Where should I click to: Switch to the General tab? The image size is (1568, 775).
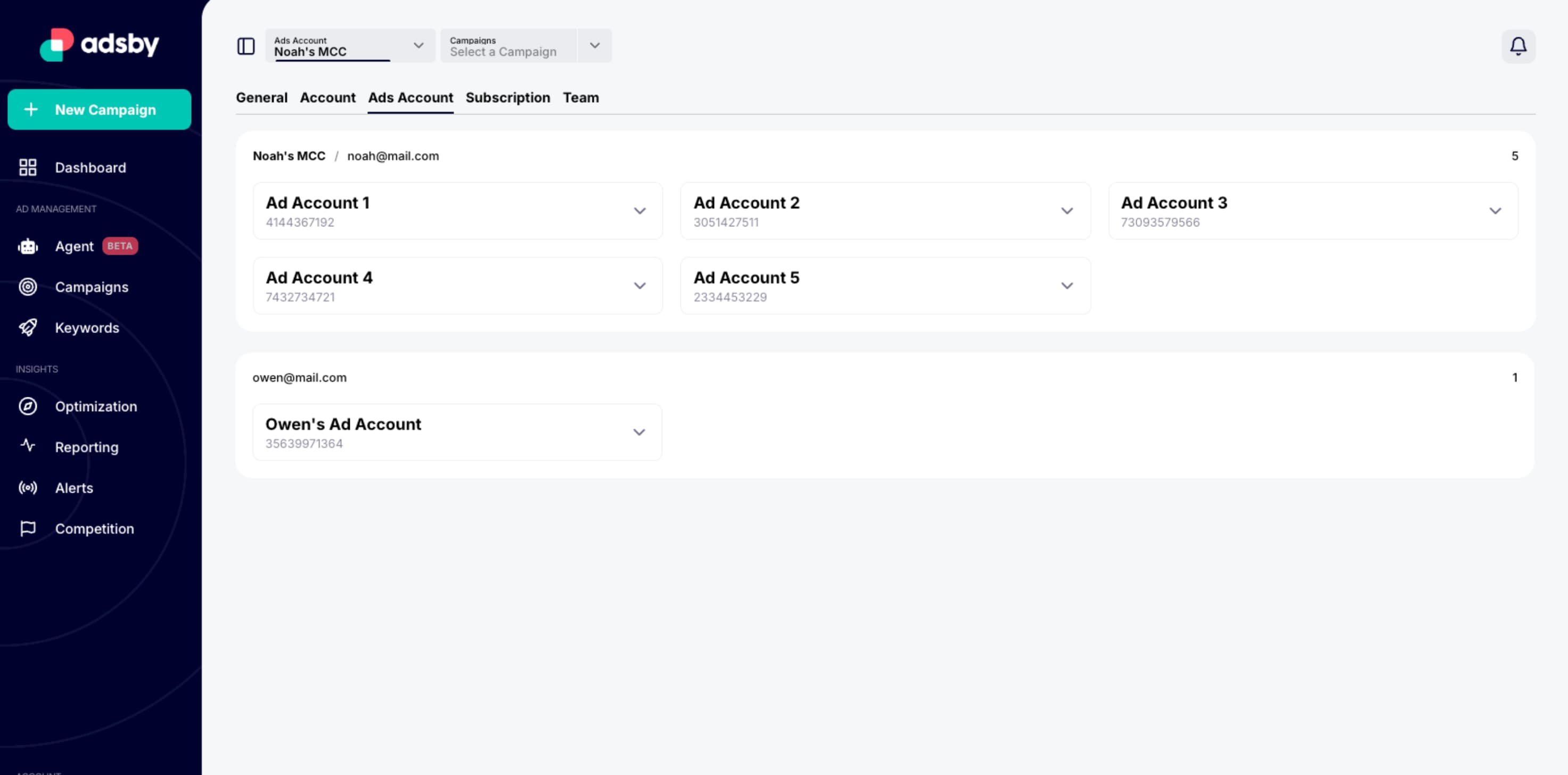pyautogui.click(x=262, y=97)
